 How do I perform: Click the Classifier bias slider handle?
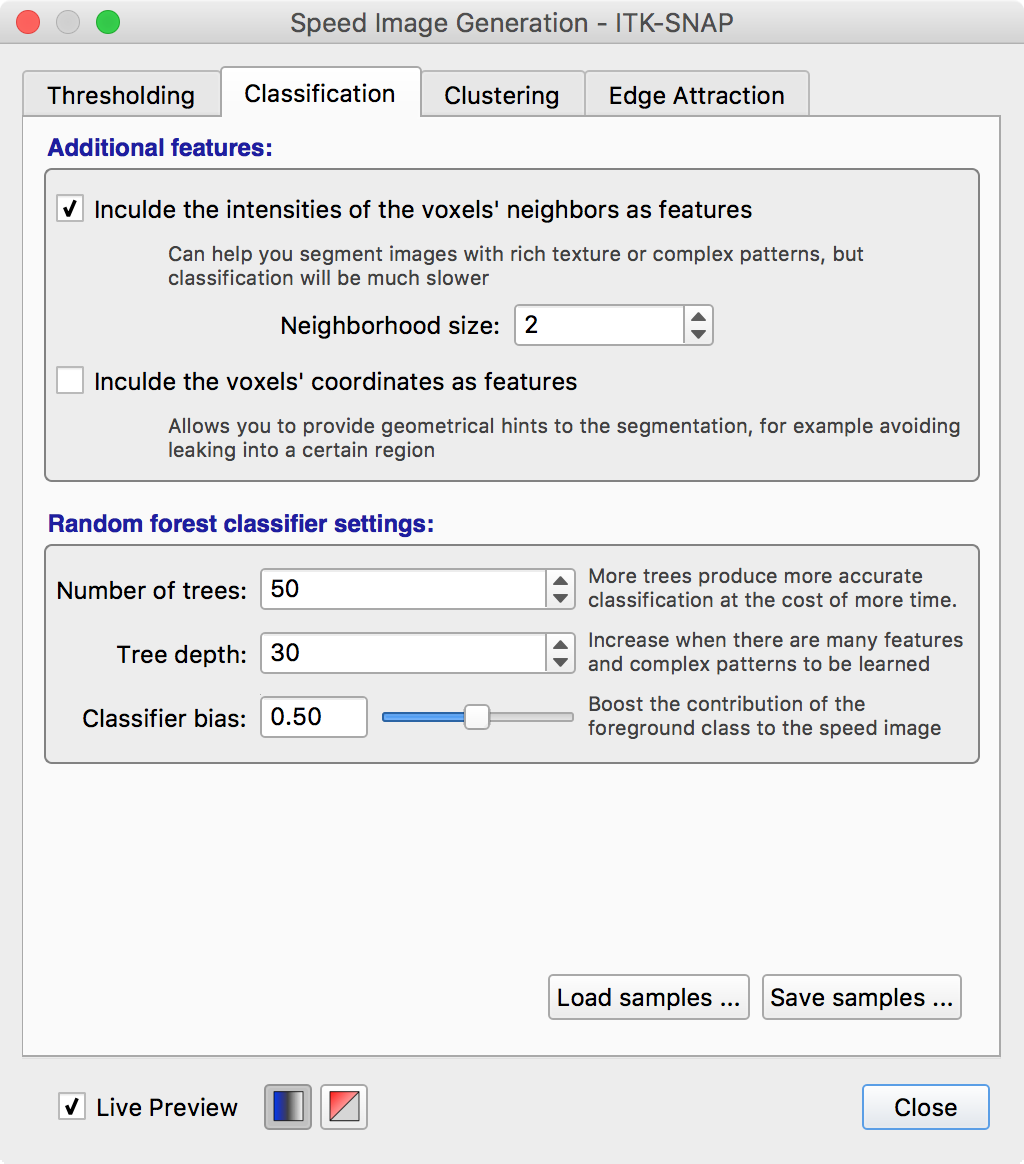point(477,717)
